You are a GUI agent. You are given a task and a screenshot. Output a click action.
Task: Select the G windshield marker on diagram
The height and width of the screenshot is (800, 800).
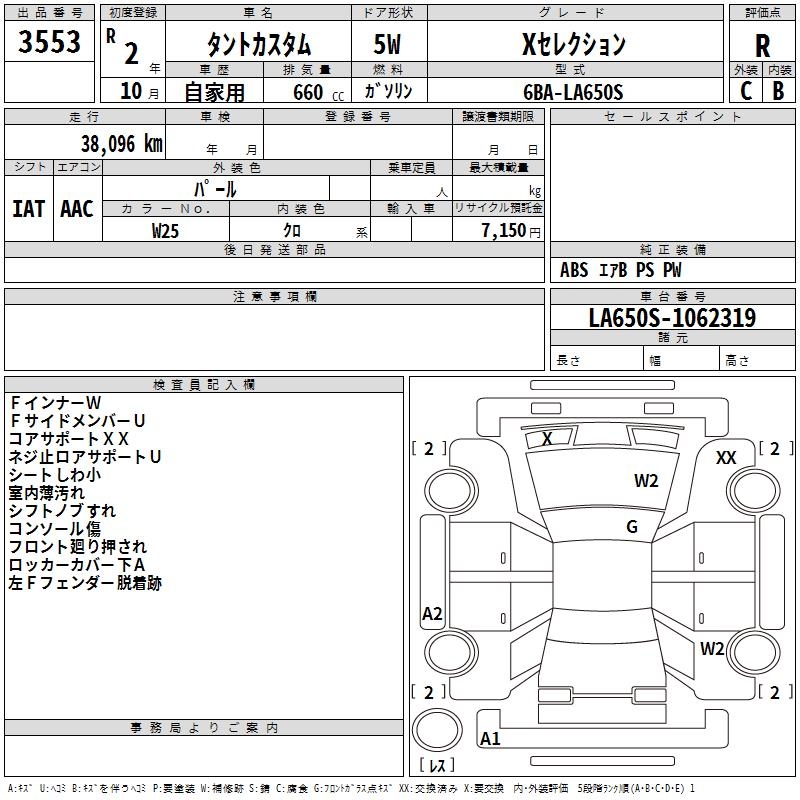[632, 527]
